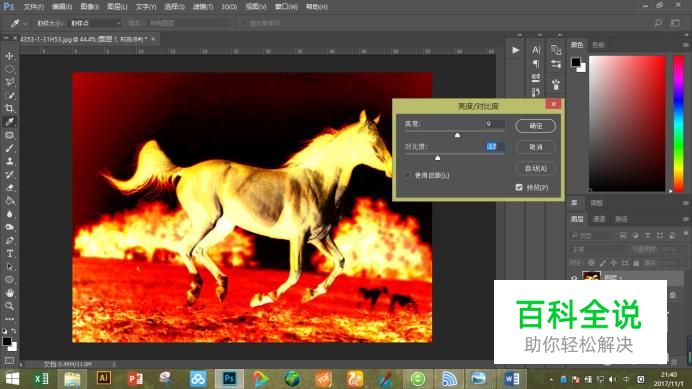Select the Pen tool
692x389 pixels.
point(9,241)
